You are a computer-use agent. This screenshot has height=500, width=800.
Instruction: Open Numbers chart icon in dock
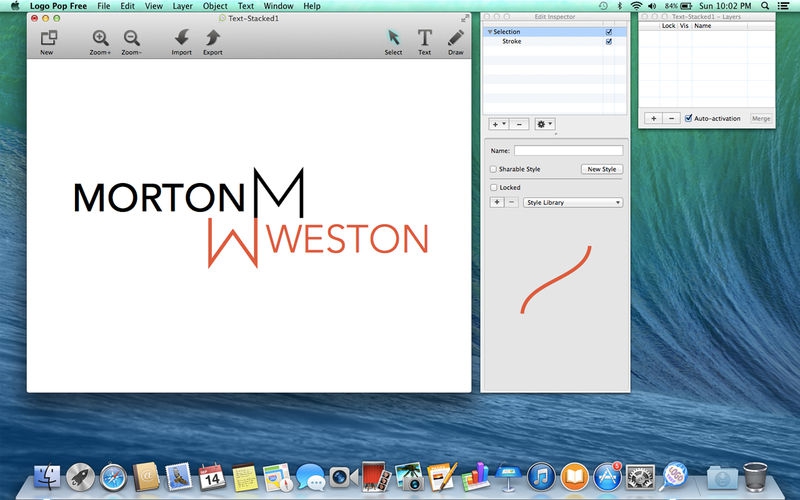475,477
